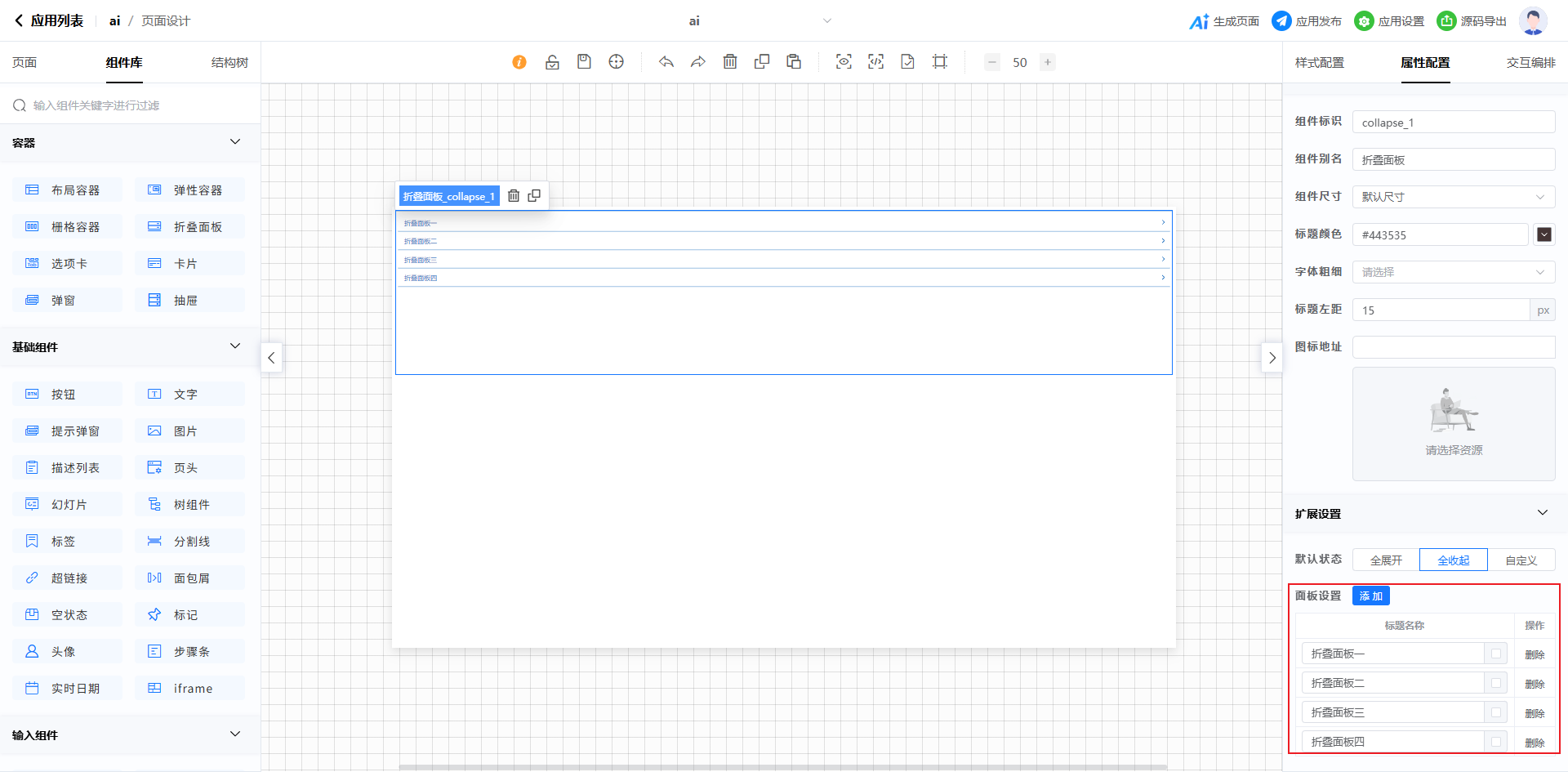The width and height of the screenshot is (1568, 772).
Task: Click the redo arrow in the toolbar
Action: point(697,62)
